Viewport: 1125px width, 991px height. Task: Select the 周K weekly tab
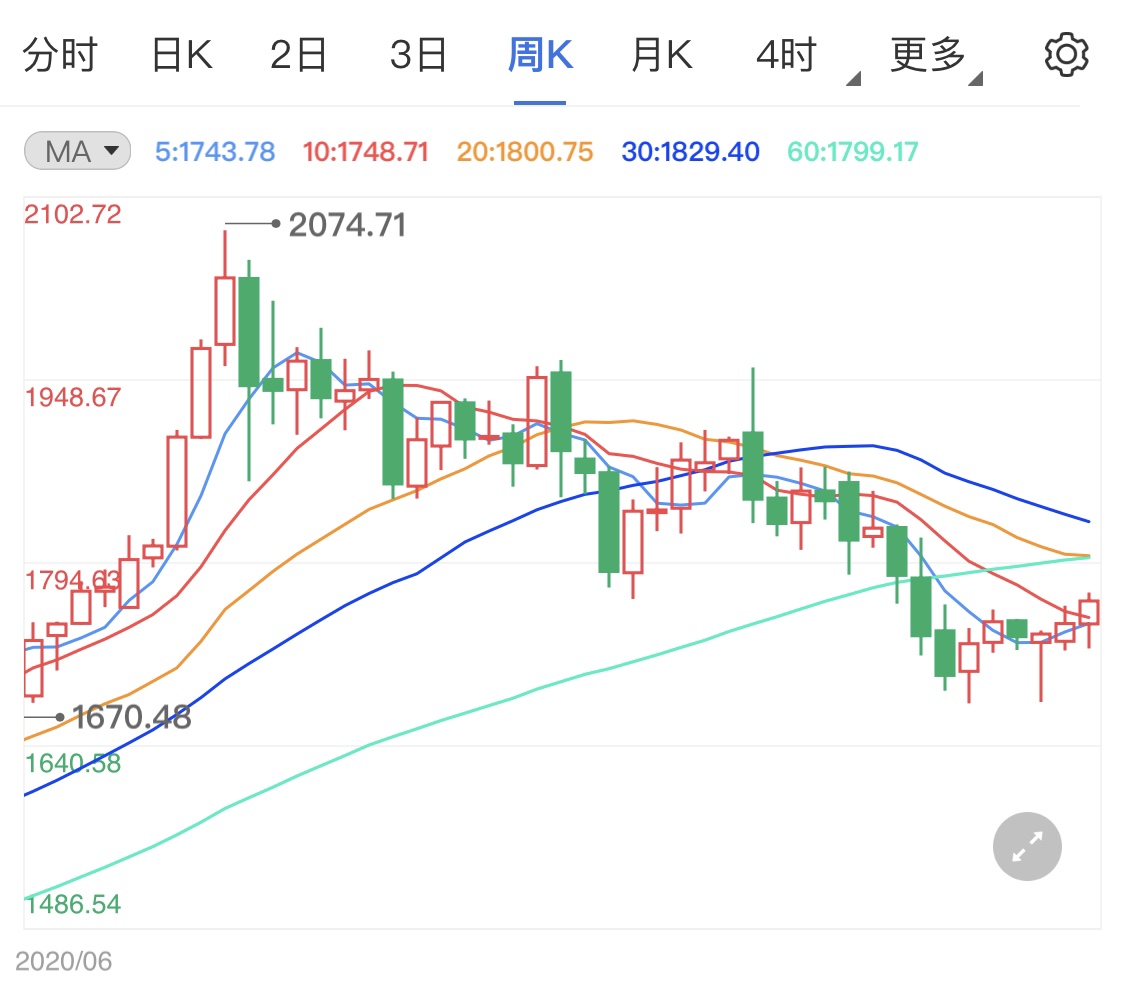[540, 55]
